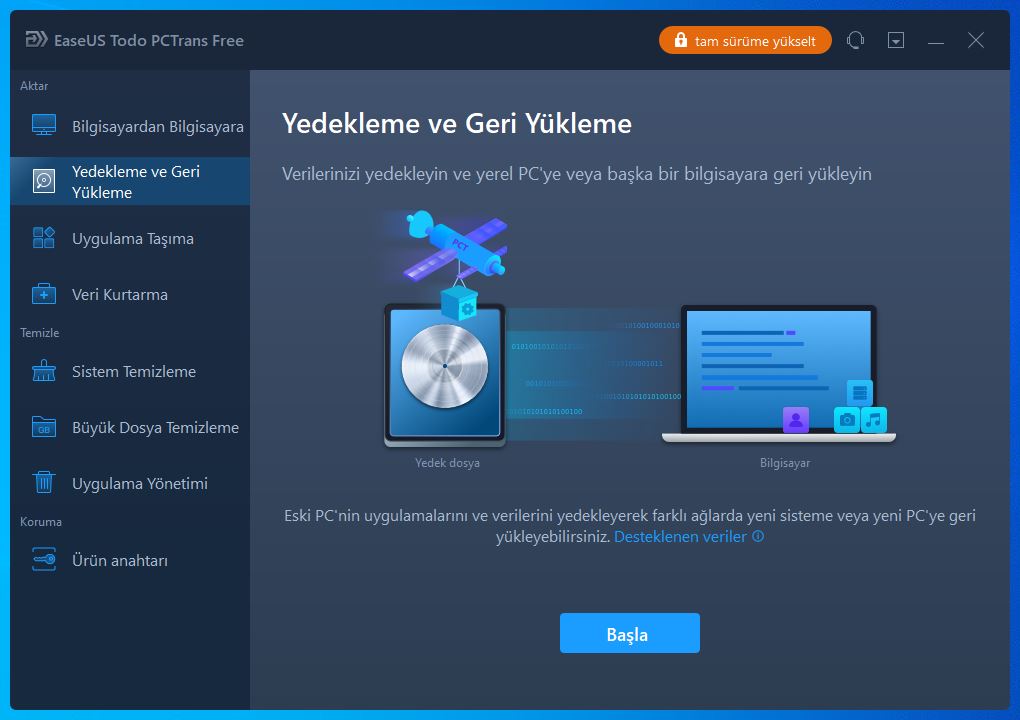Click the Koruma sidebar section label
1020x720 pixels.
click(41, 522)
